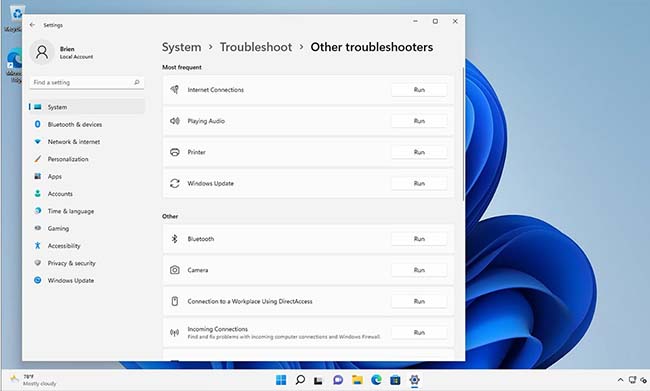Open File Explorer from the taskbar
The width and height of the screenshot is (650, 391).
coord(357,380)
